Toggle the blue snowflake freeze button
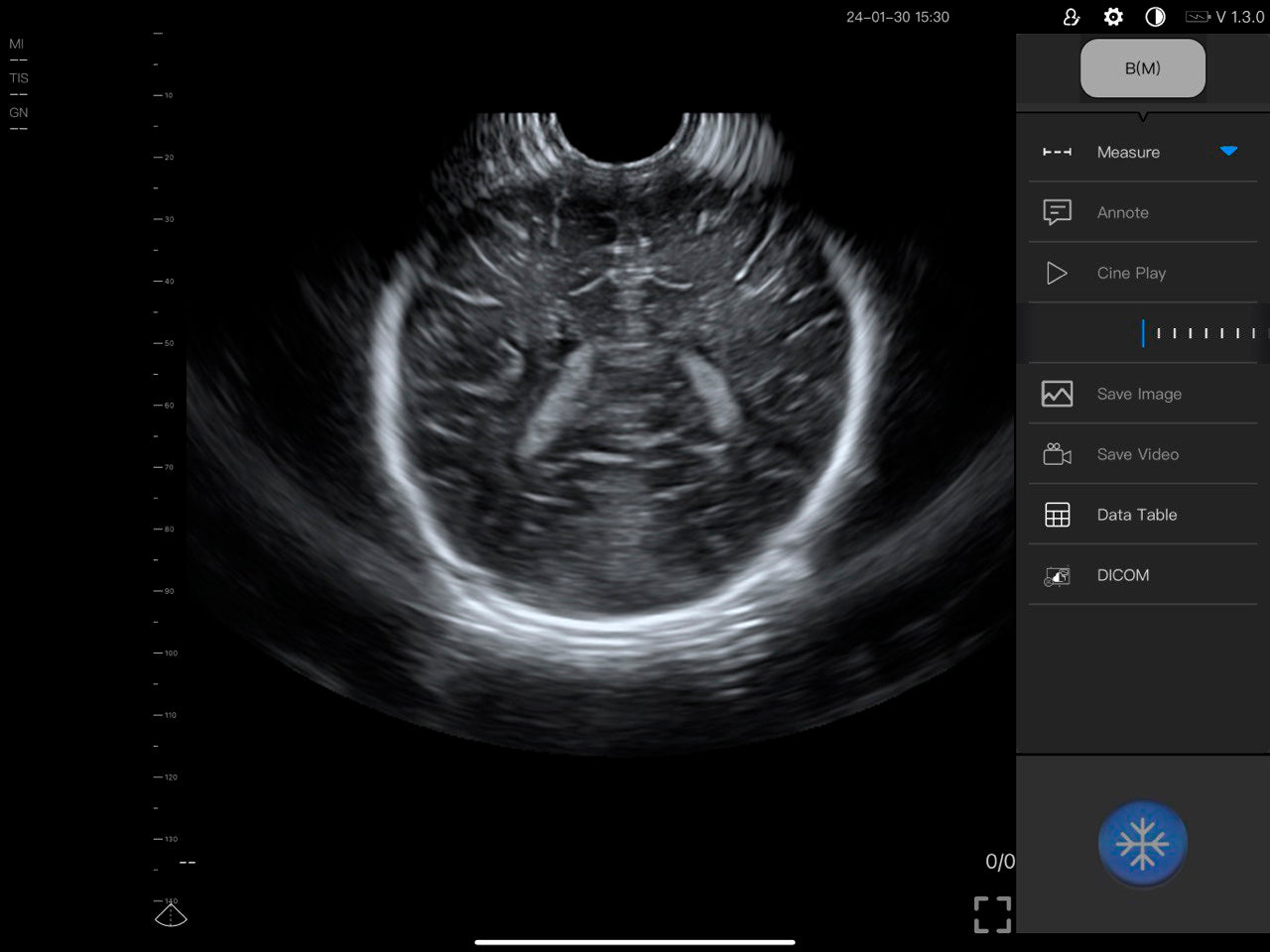The image size is (1270, 952). click(1143, 844)
